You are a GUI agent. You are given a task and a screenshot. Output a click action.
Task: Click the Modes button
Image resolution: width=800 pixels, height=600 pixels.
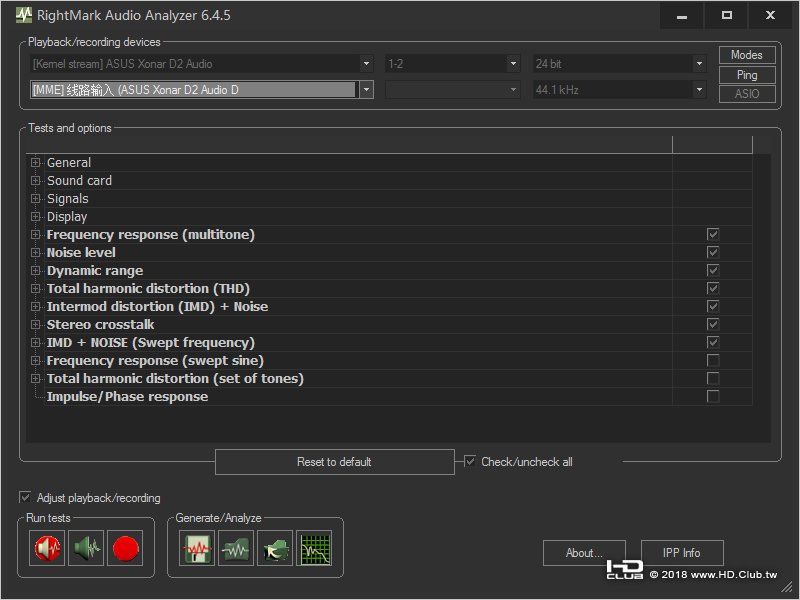(x=747, y=55)
